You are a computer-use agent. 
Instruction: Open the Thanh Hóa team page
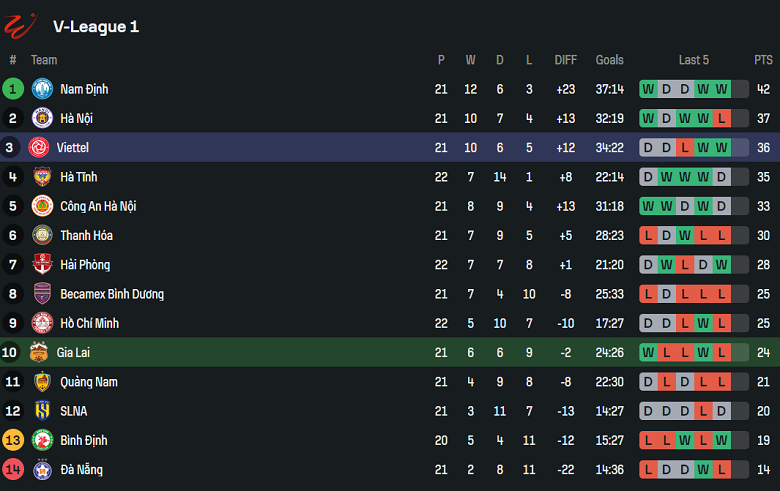(x=86, y=236)
